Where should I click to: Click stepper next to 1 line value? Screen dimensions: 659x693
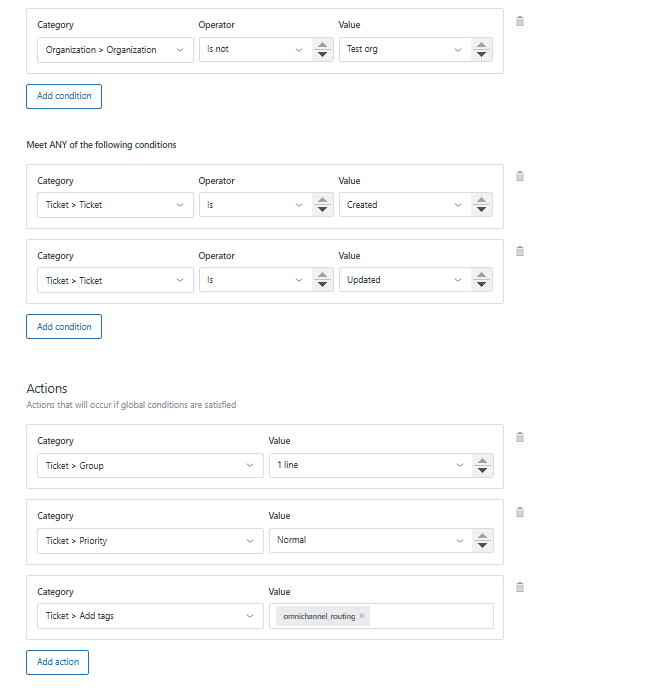pos(482,466)
